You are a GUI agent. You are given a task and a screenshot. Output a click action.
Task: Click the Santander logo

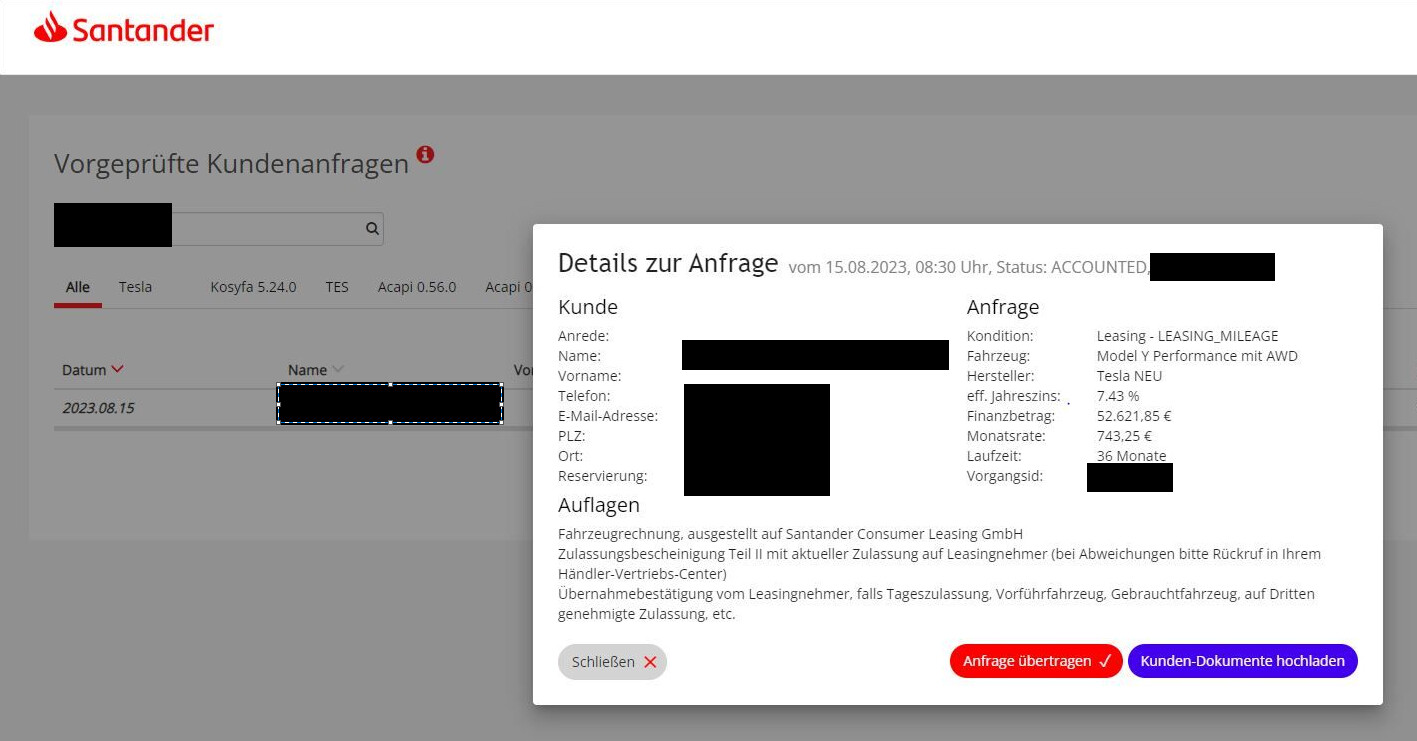click(124, 30)
